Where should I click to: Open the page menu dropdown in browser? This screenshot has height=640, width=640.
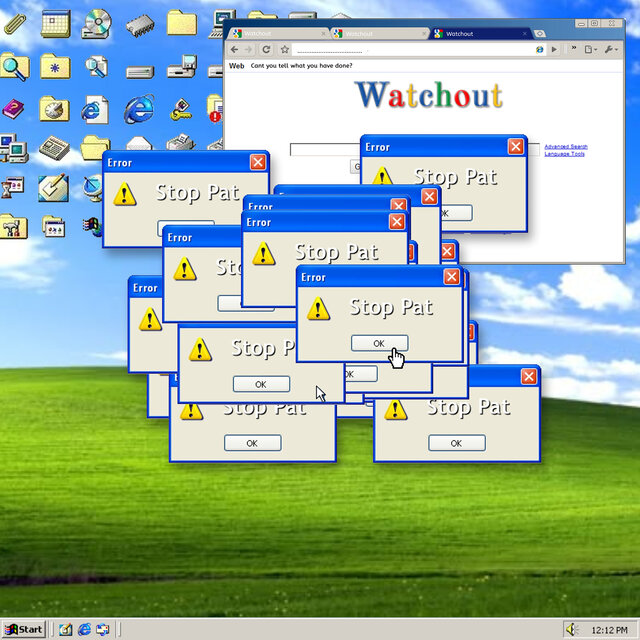coord(591,49)
